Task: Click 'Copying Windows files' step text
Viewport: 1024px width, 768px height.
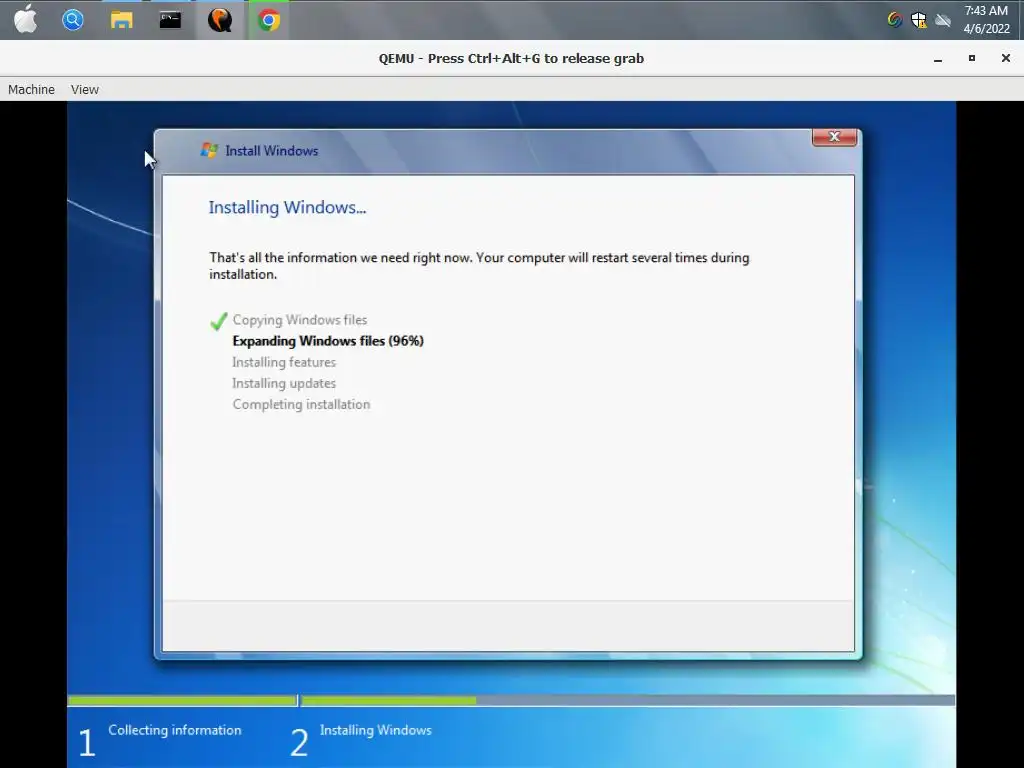Action: tap(300, 320)
